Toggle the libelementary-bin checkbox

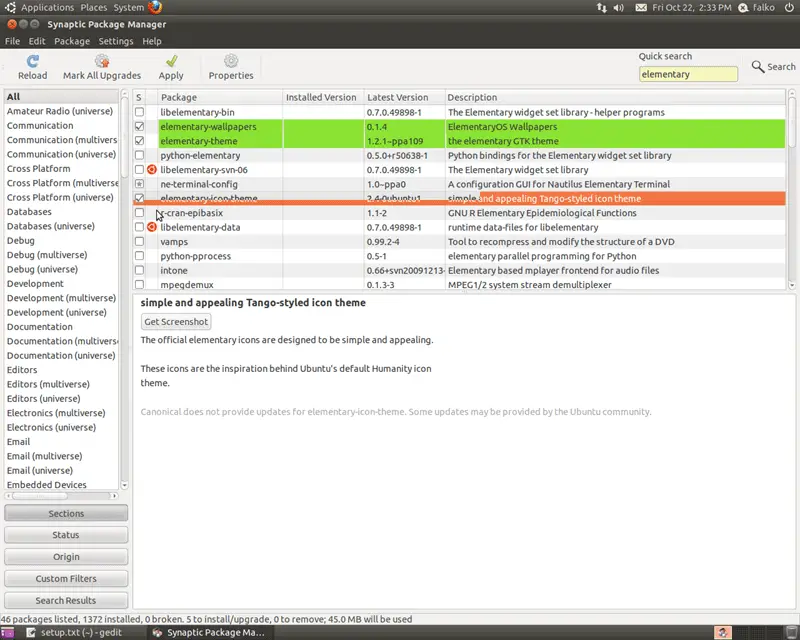(x=139, y=112)
